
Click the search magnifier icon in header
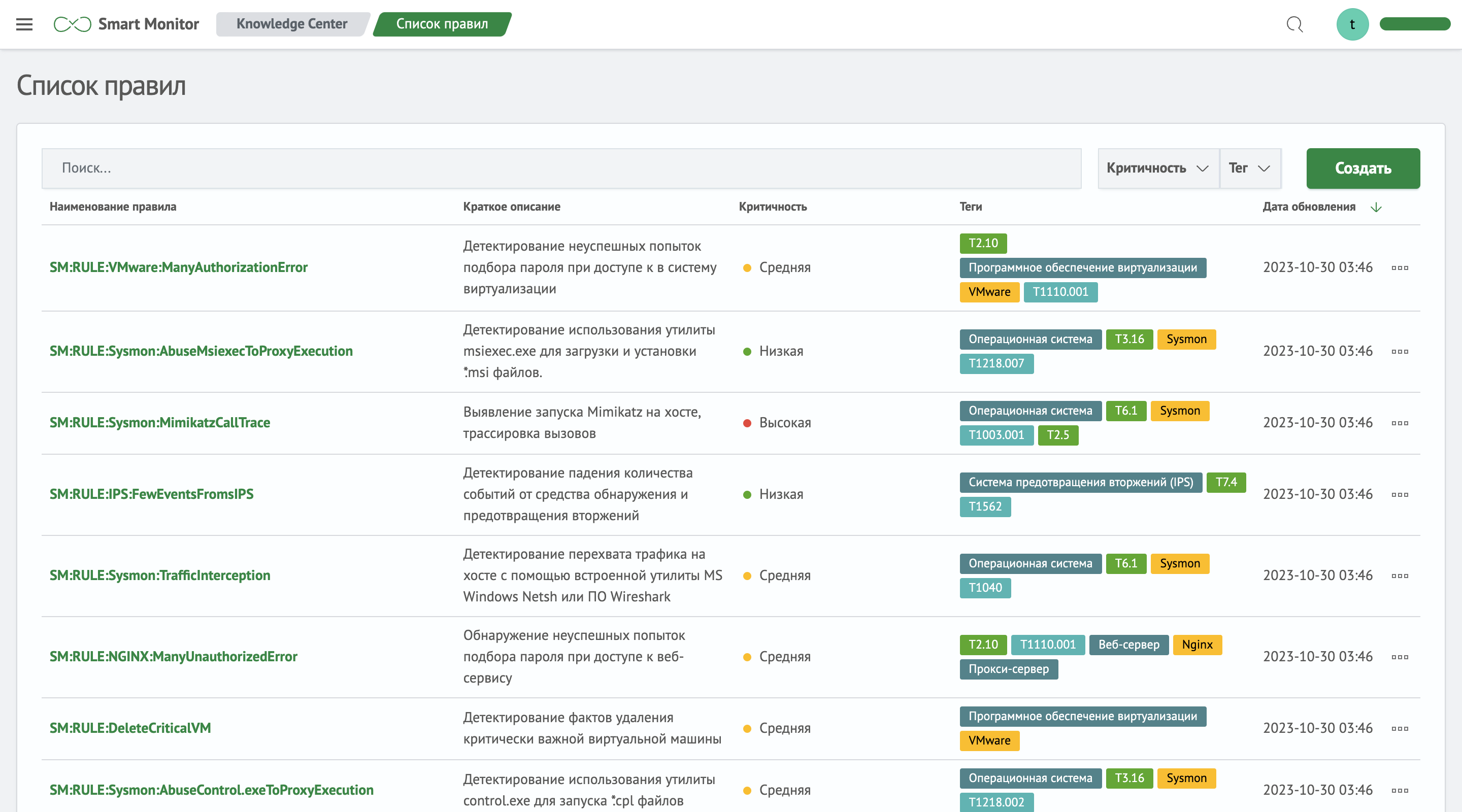1294,24
